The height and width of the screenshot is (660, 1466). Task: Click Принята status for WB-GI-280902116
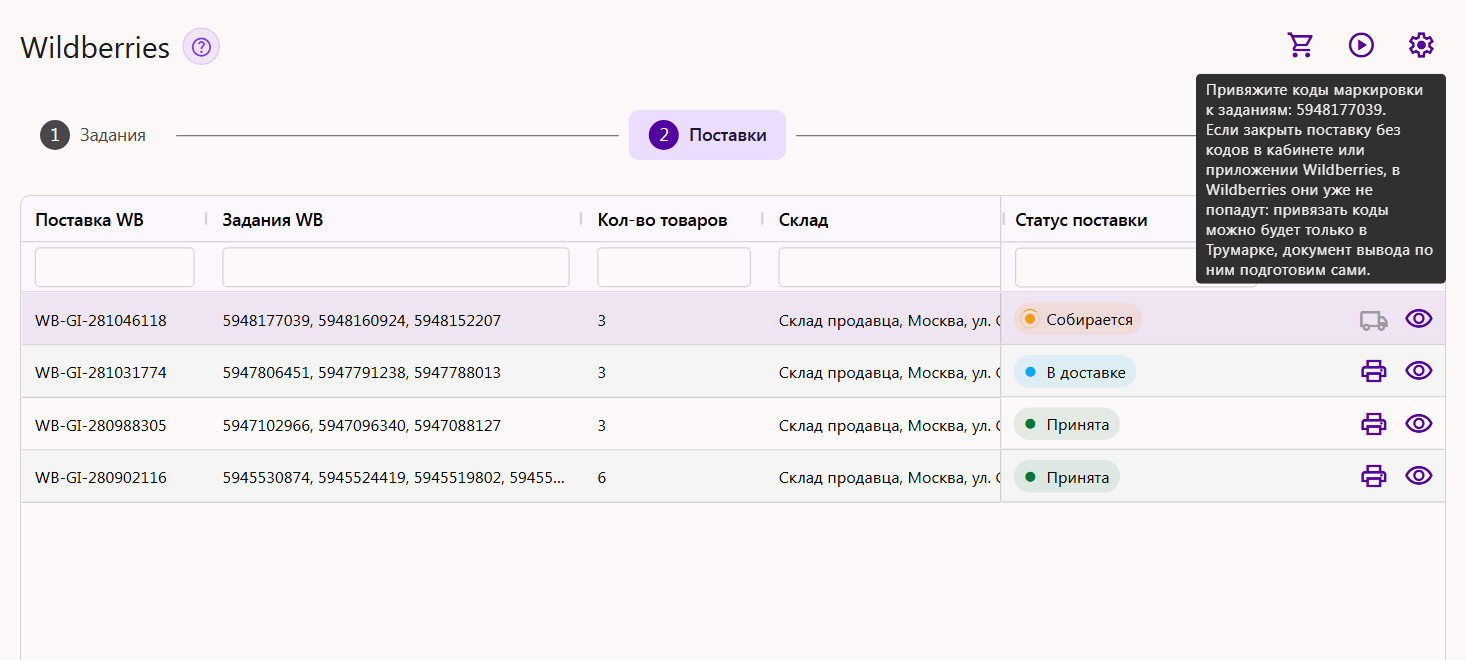(1067, 477)
